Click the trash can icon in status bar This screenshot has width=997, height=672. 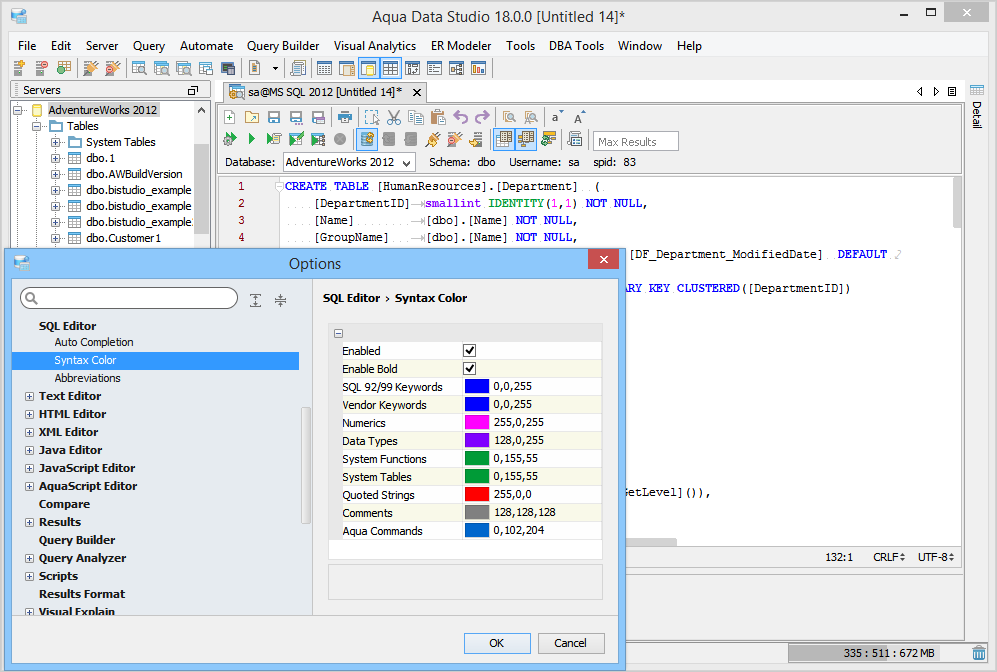click(979, 653)
